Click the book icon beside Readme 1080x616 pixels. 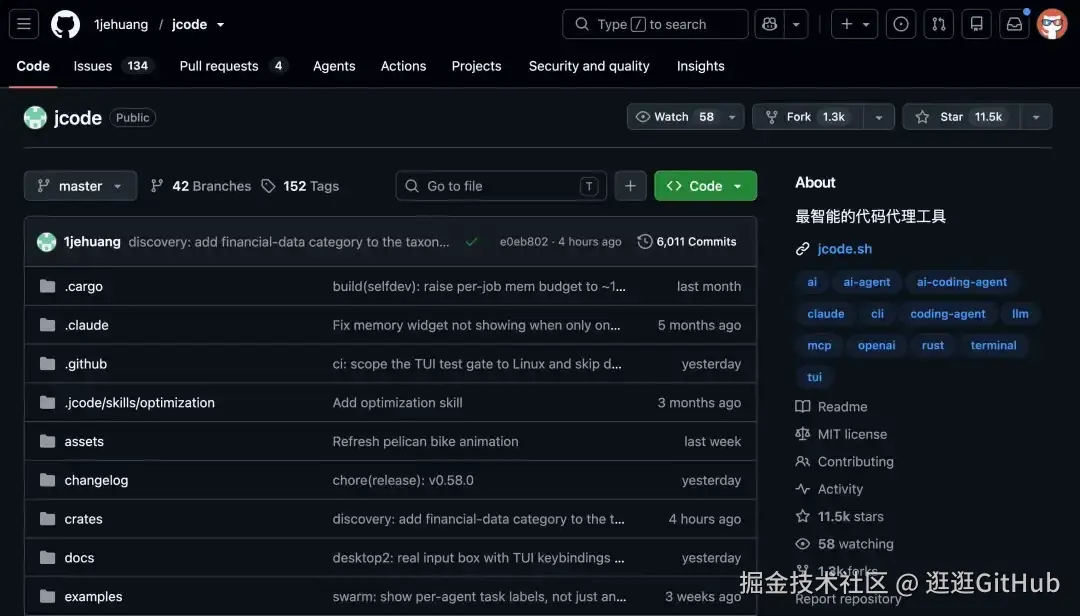802,407
